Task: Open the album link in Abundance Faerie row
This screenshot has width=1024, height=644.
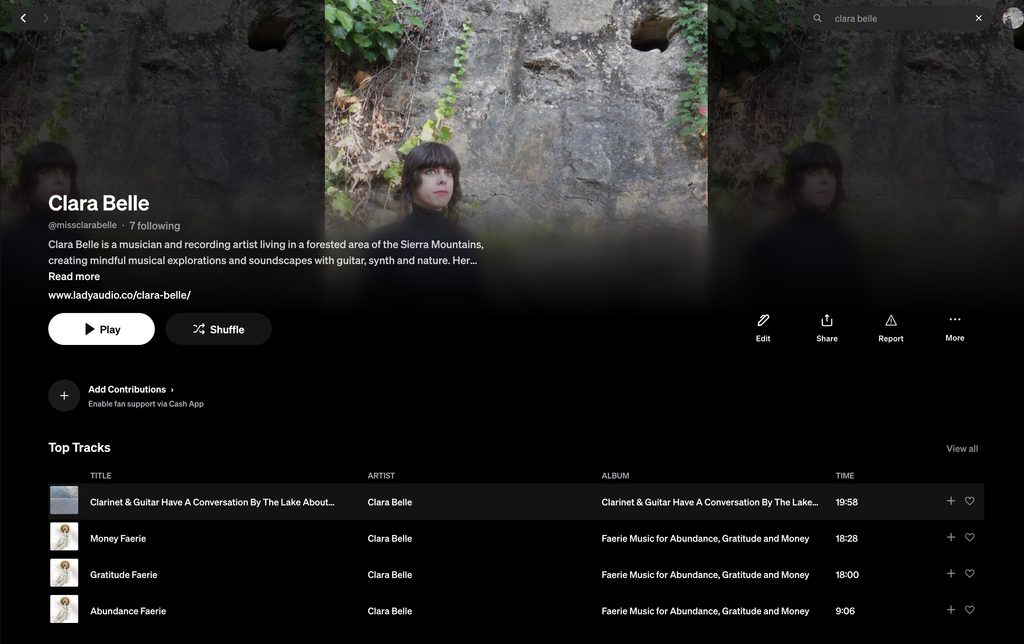Action: click(705, 611)
